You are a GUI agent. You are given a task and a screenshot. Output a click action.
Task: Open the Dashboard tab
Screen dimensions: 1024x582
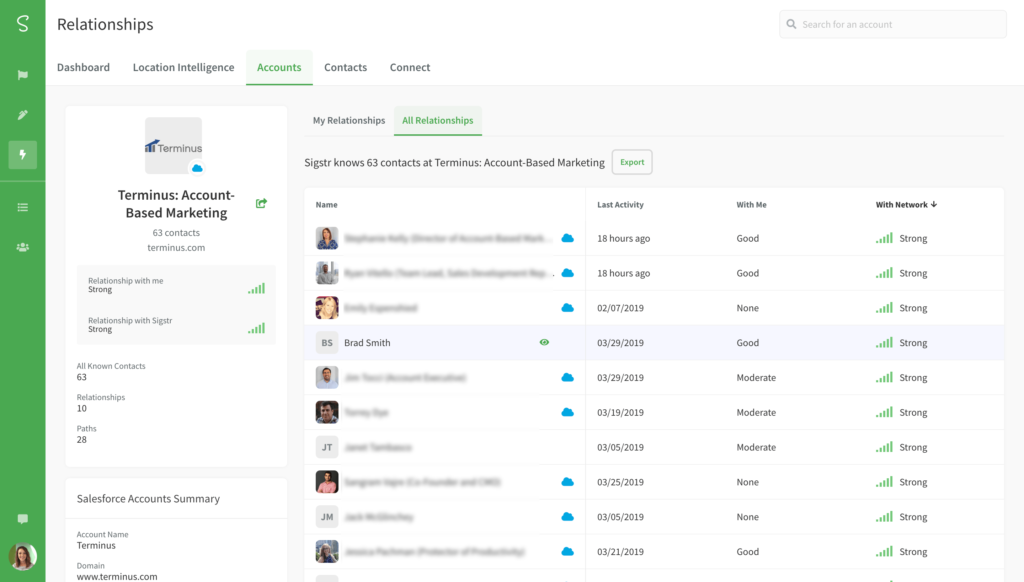(84, 67)
